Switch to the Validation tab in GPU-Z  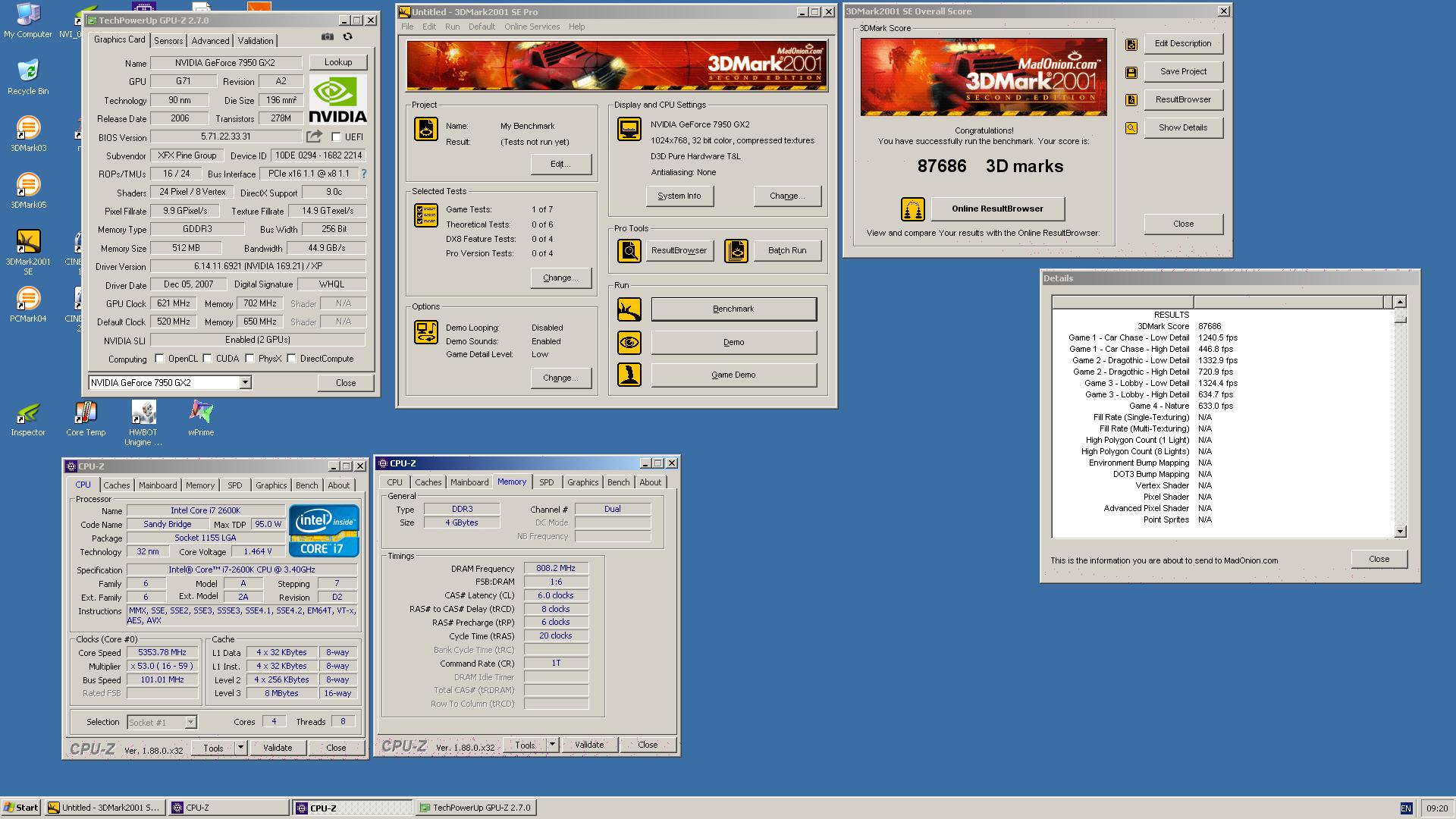[x=256, y=41]
